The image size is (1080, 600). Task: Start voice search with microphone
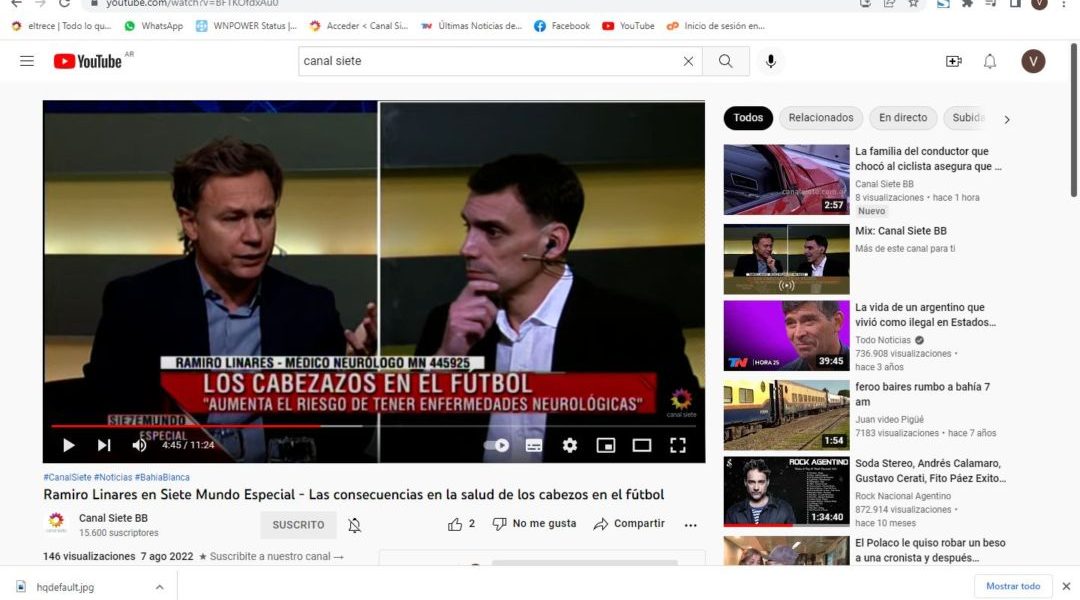[771, 61]
